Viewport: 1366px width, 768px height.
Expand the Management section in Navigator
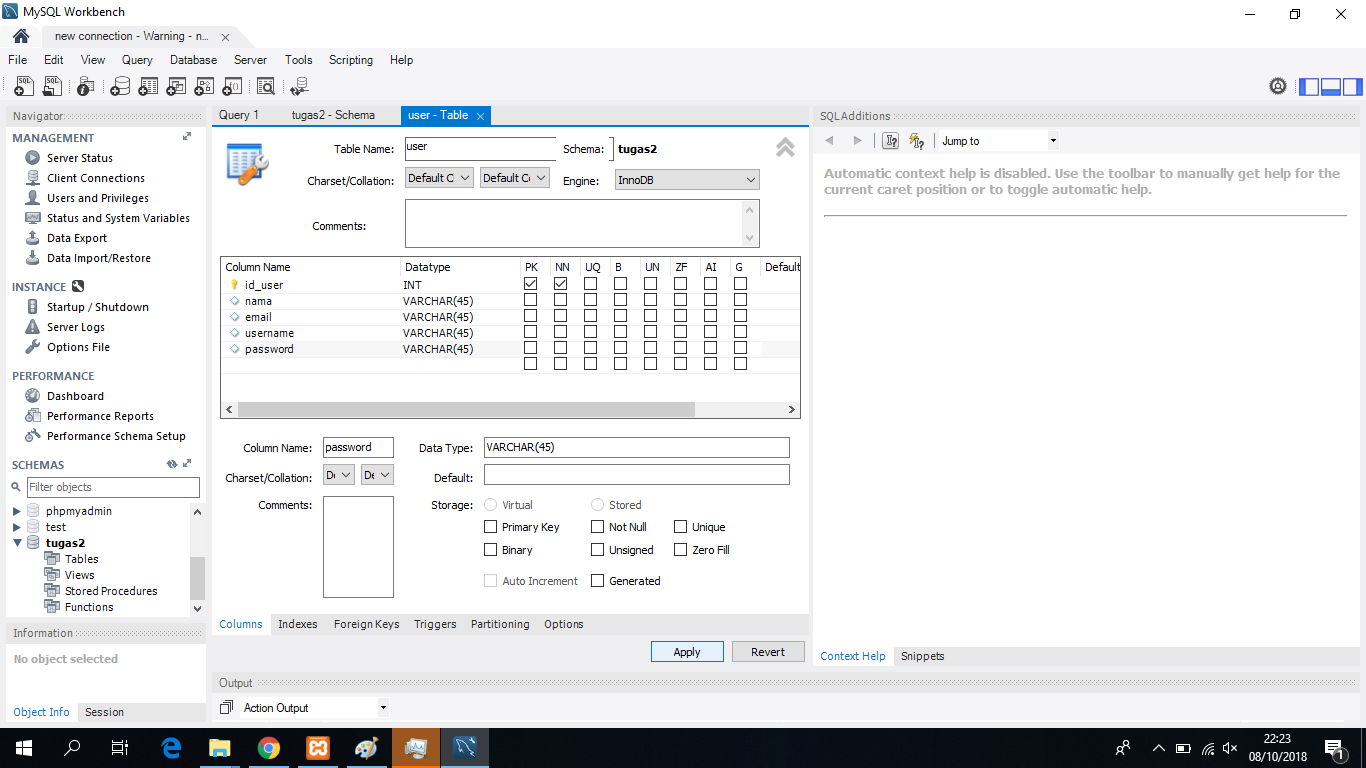coord(187,137)
